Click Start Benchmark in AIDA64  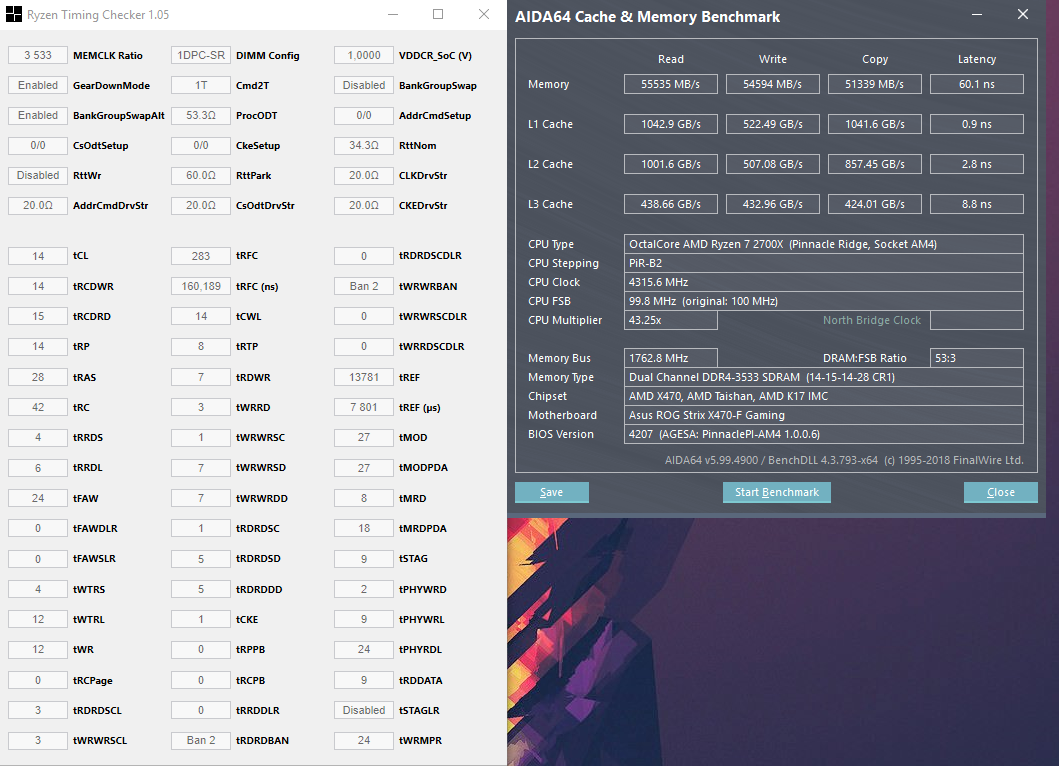pos(777,492)
